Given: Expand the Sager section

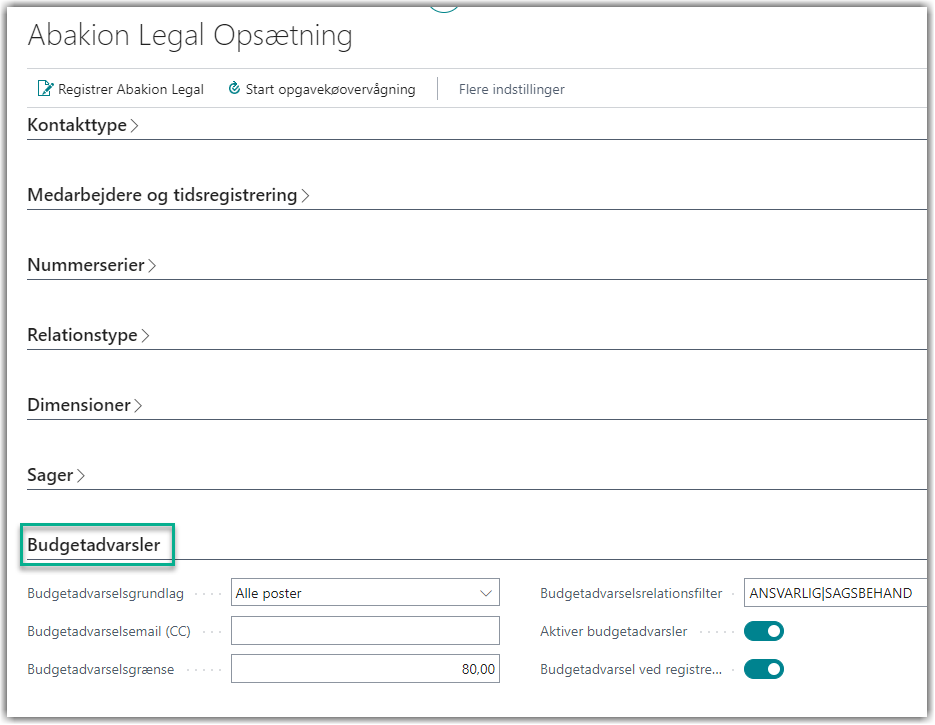Looking at the screenshot, I should coord(56,475).
